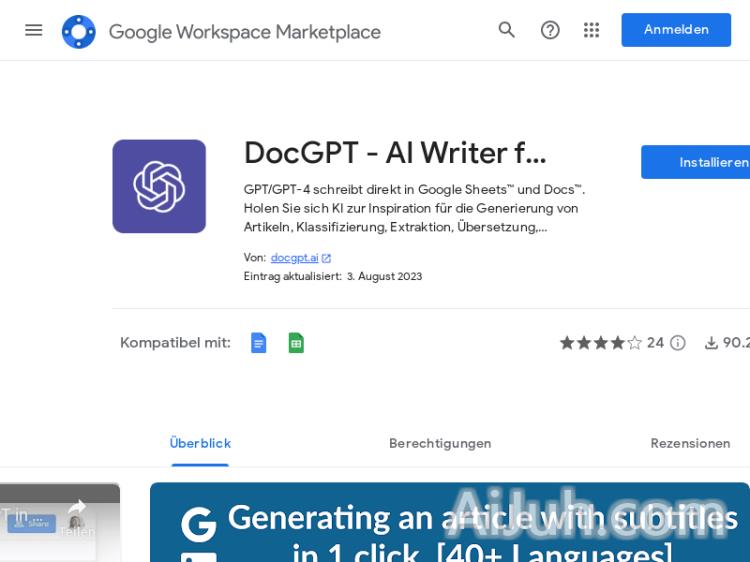
Task: Click the Installieren button
Action: pyautogui.click(x=696, y=162)
